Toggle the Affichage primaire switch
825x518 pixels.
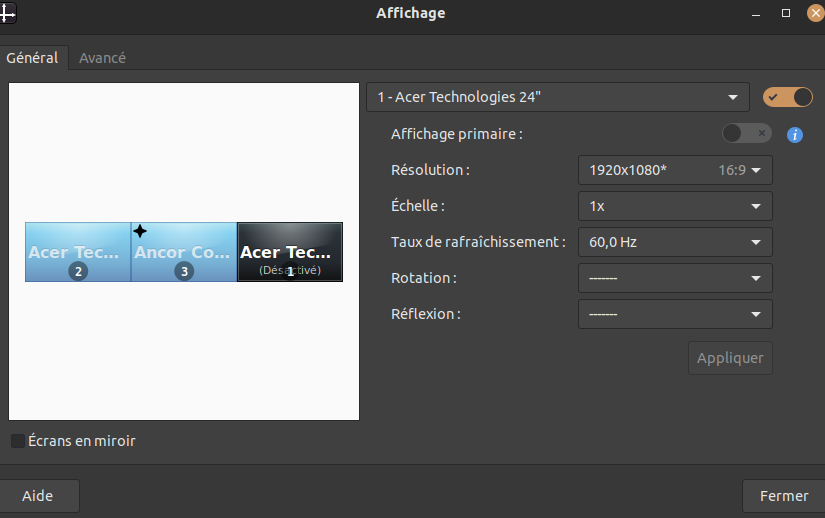pos(746,133)
